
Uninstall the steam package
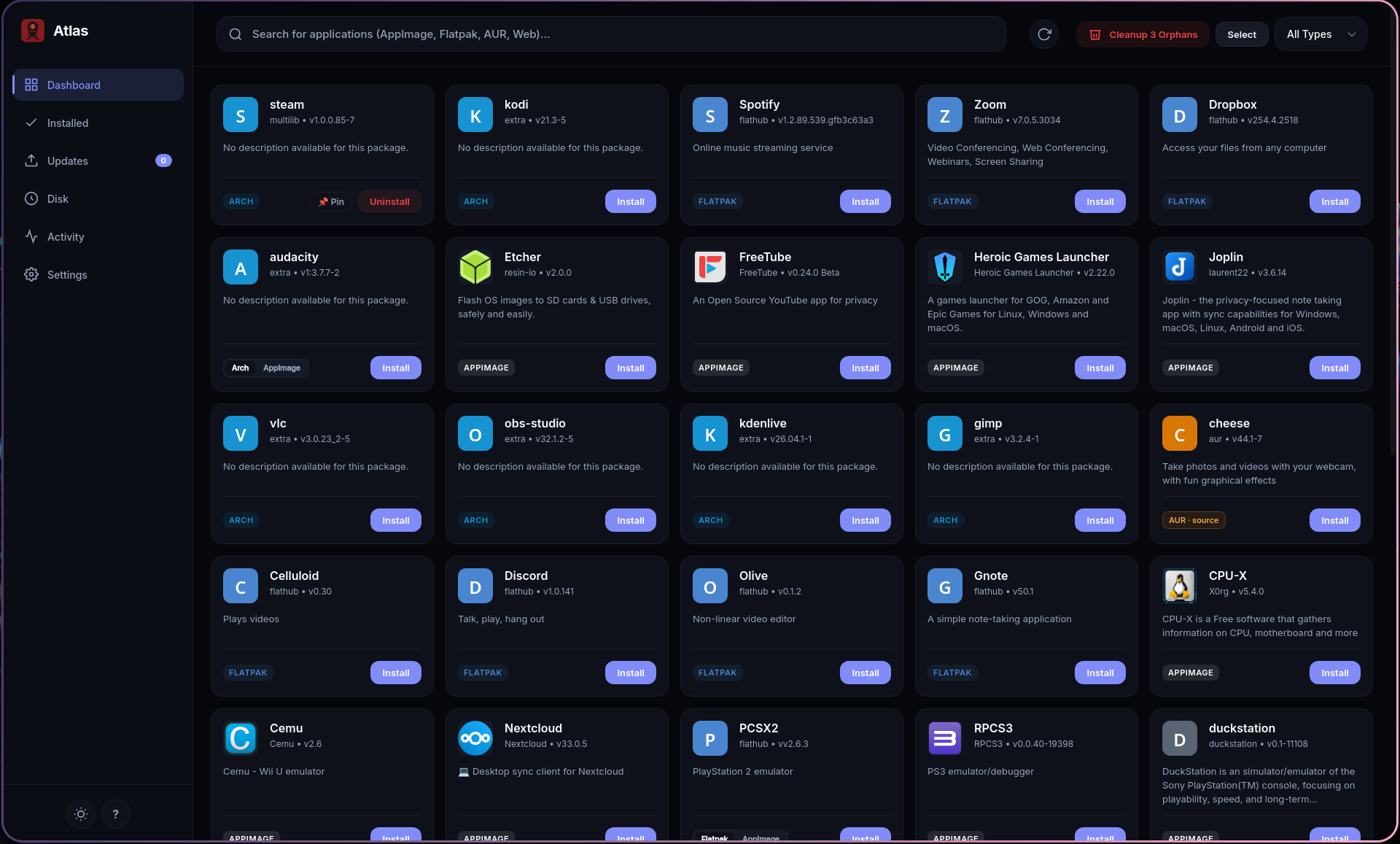389,201
